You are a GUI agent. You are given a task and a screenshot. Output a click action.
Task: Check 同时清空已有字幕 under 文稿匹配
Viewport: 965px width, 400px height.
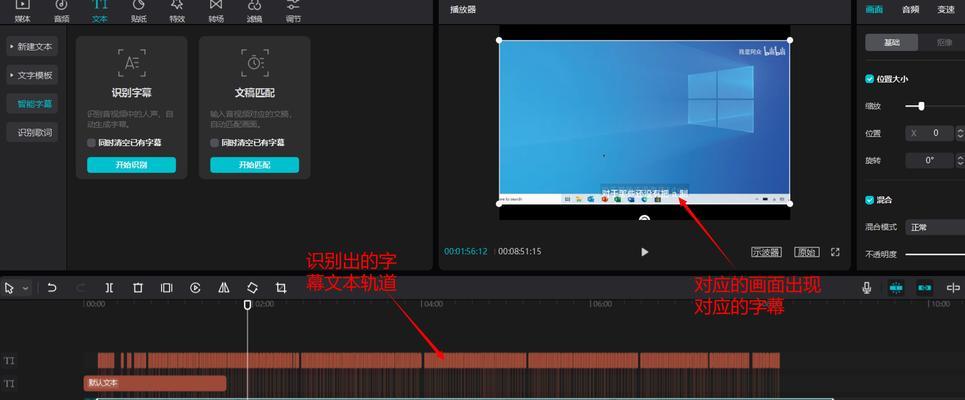(x=214, y=143)
